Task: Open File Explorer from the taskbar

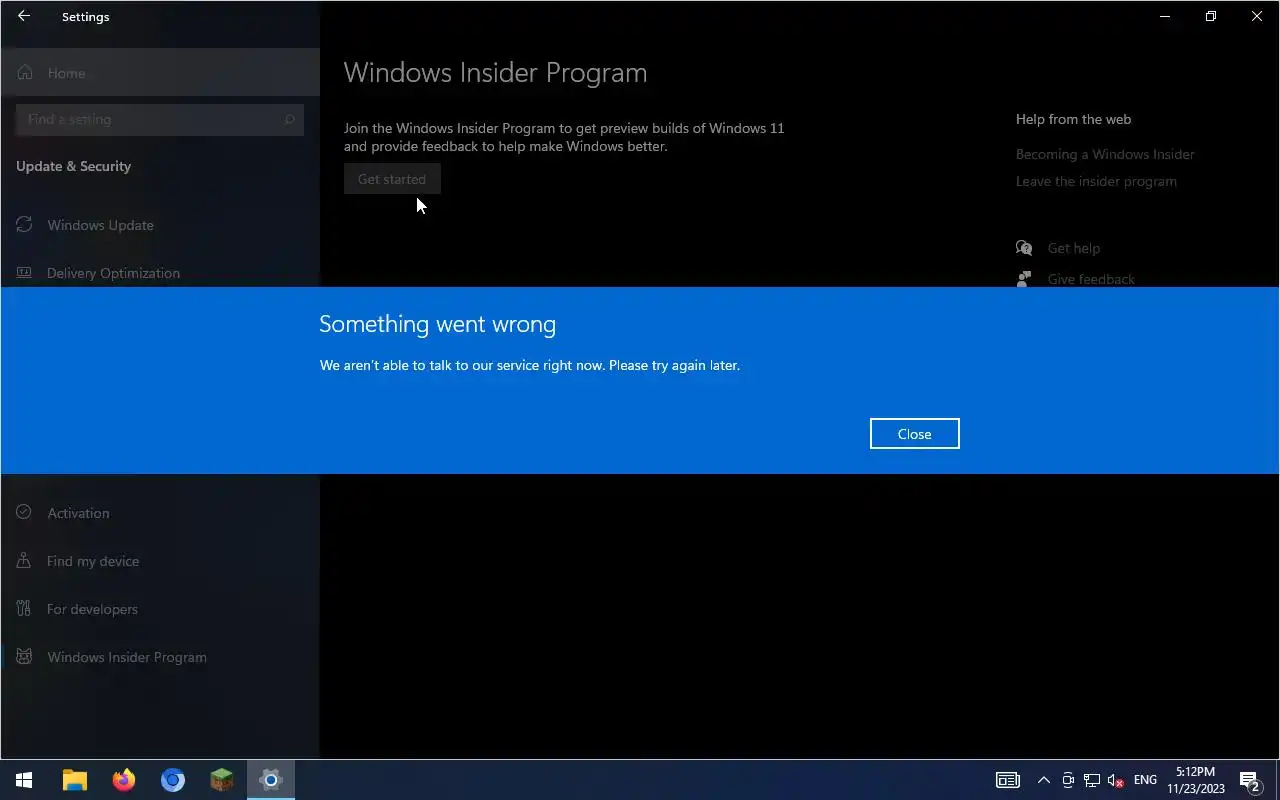Action: tap(75, 780)
